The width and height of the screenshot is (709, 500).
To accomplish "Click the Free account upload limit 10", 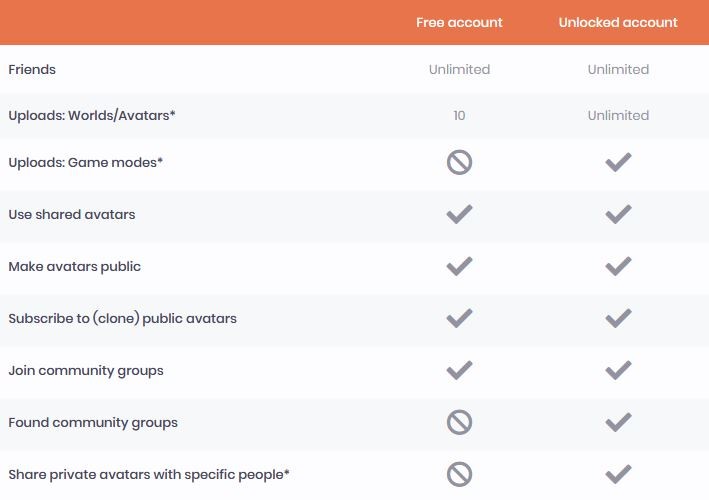I will 459,116.
